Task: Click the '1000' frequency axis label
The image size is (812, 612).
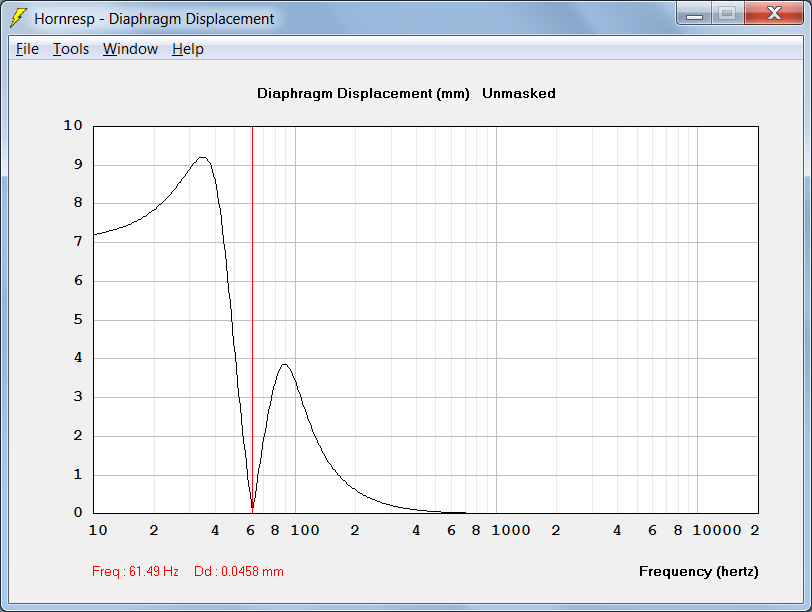Action: pos(511,530)
